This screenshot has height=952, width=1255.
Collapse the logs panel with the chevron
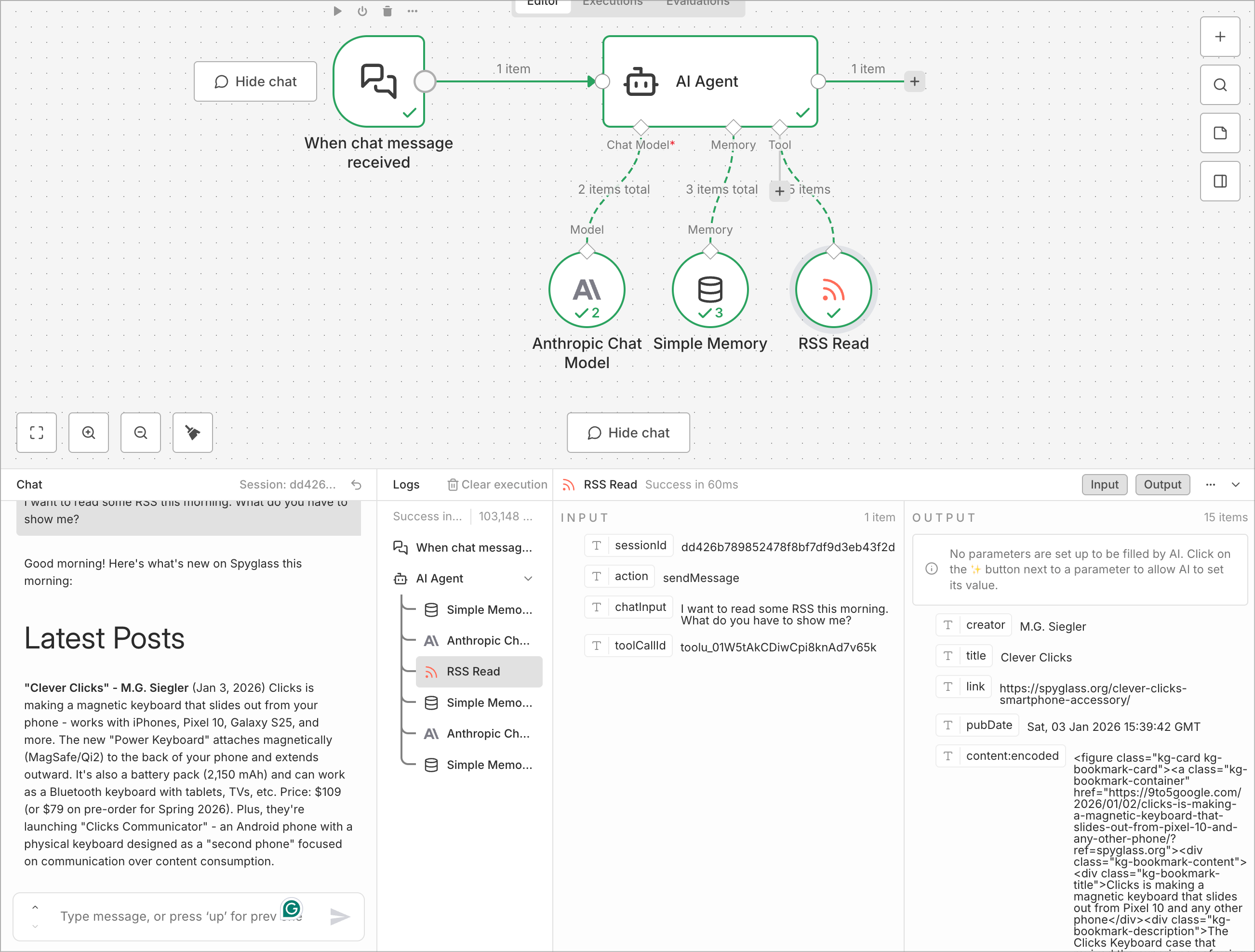1236,484
